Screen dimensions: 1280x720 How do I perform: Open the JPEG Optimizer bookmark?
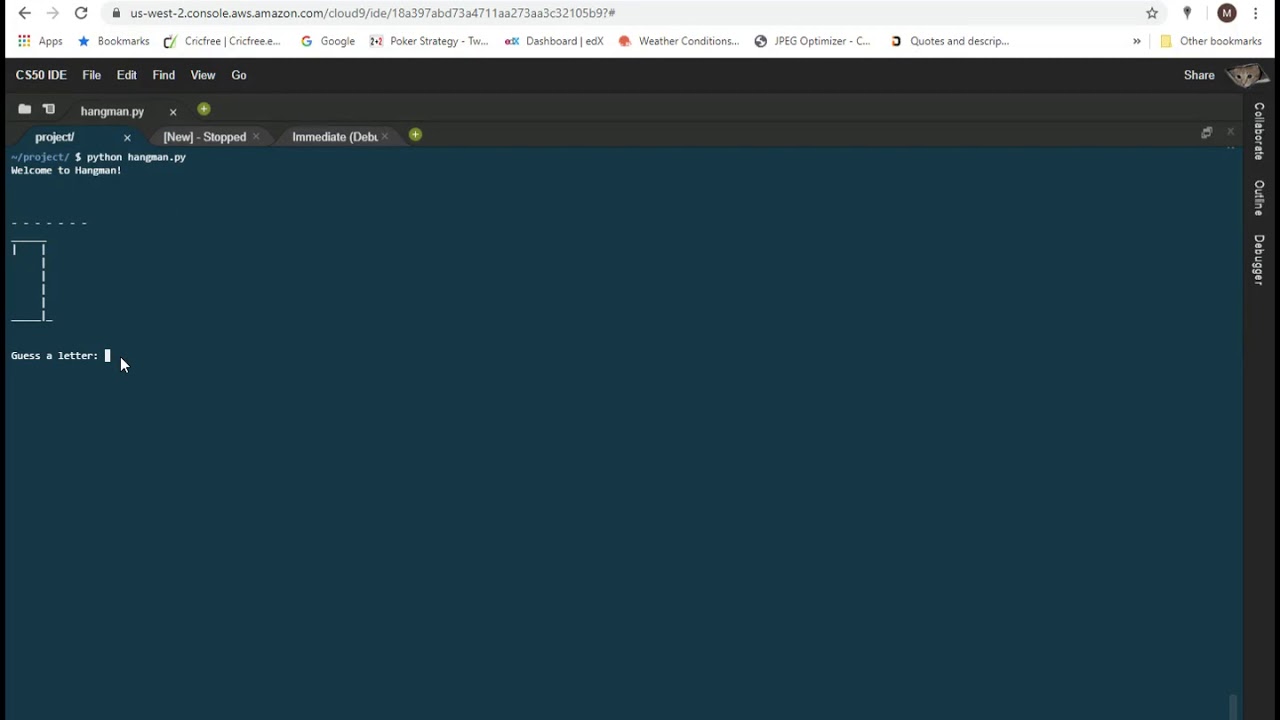(x=813, y=41)
